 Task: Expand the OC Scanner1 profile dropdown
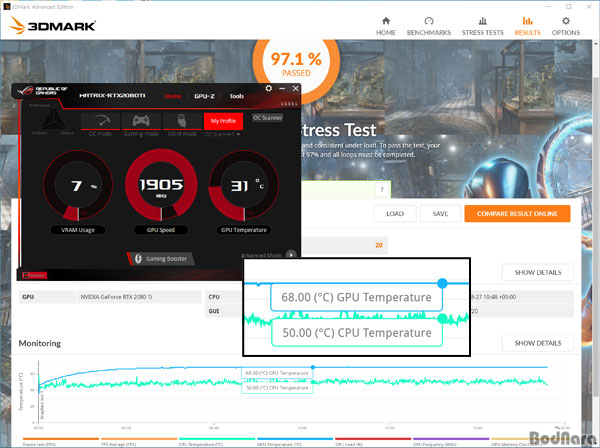click(222, 134)
